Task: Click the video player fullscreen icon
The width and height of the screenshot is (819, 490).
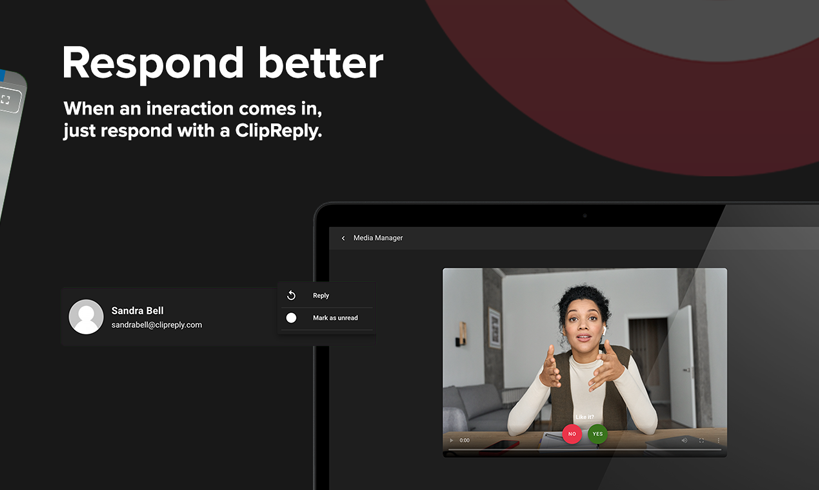Action: coord(701,440)
